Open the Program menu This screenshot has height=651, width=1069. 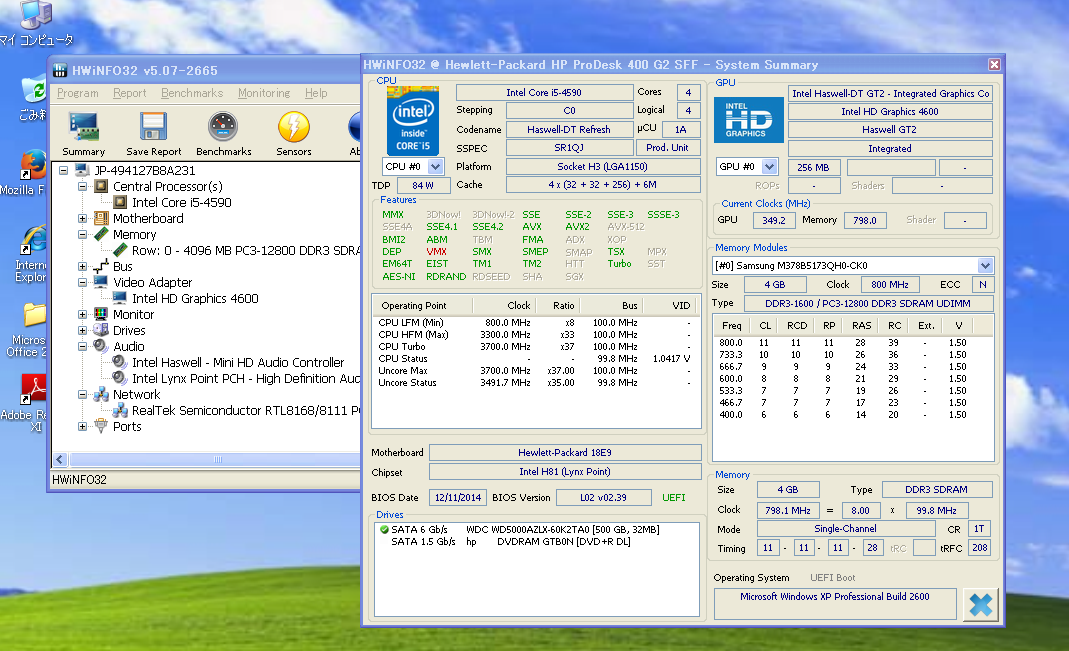pyautogui.click(x=78, y=93)
